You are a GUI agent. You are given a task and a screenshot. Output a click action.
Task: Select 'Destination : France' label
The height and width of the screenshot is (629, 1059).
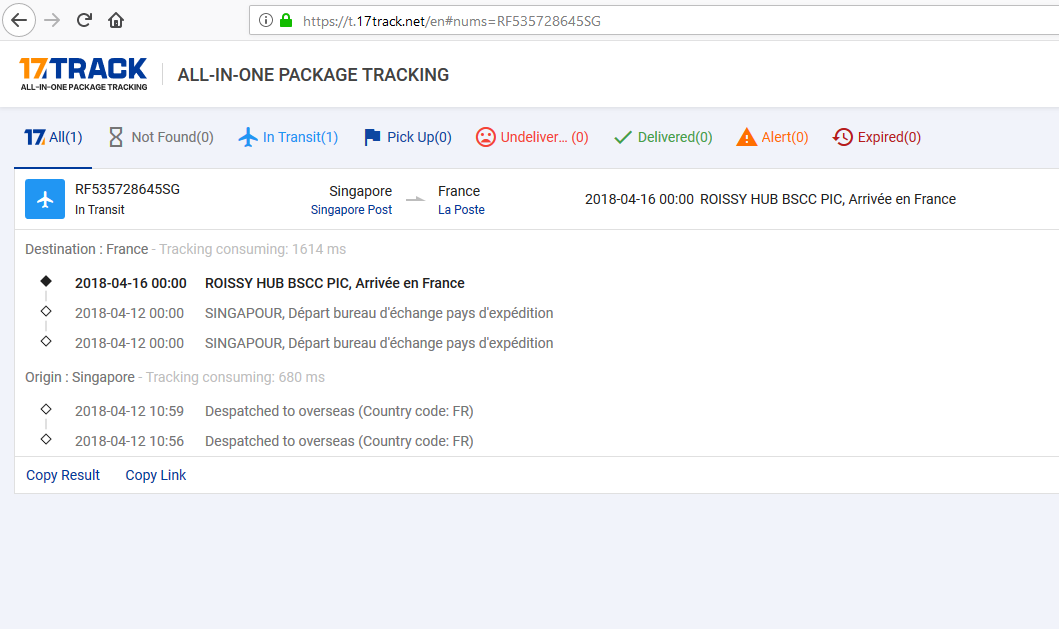coord(86,249)
